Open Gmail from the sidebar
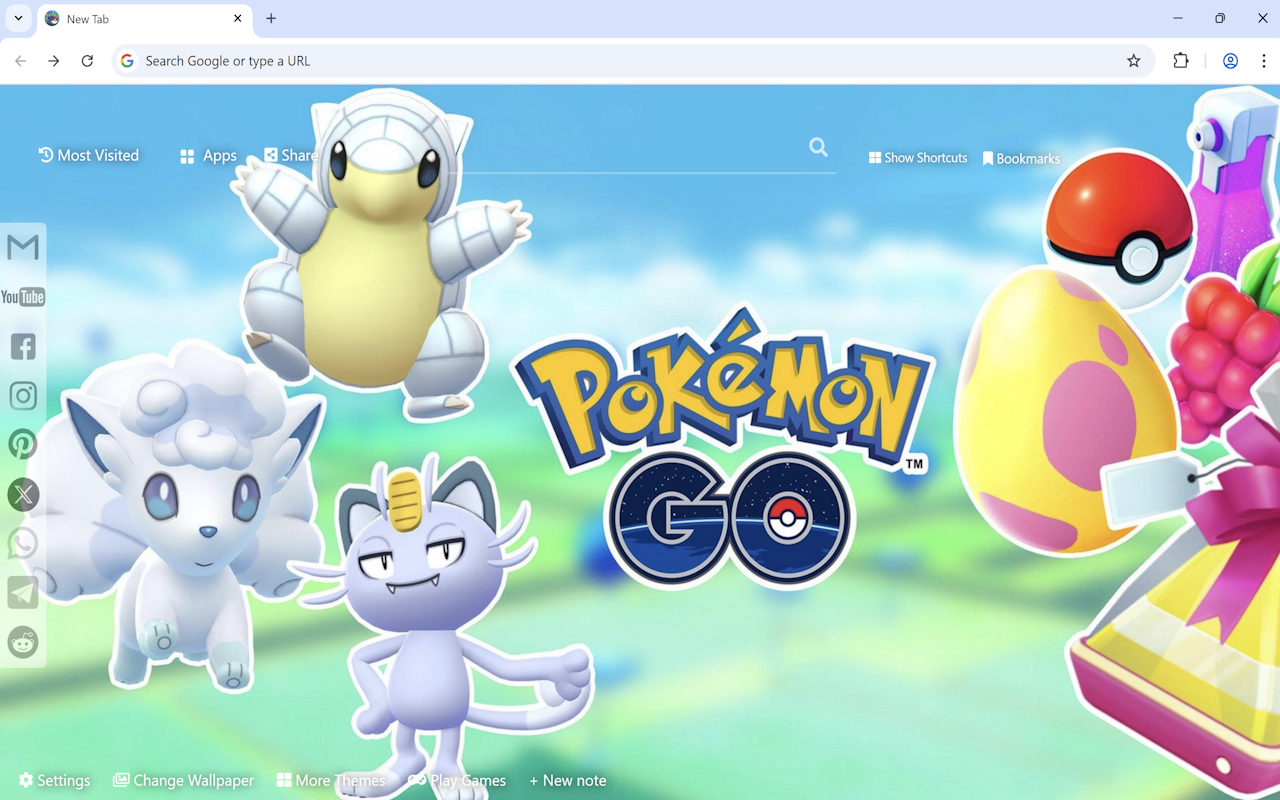1280x800 pixels. (23, 247)
